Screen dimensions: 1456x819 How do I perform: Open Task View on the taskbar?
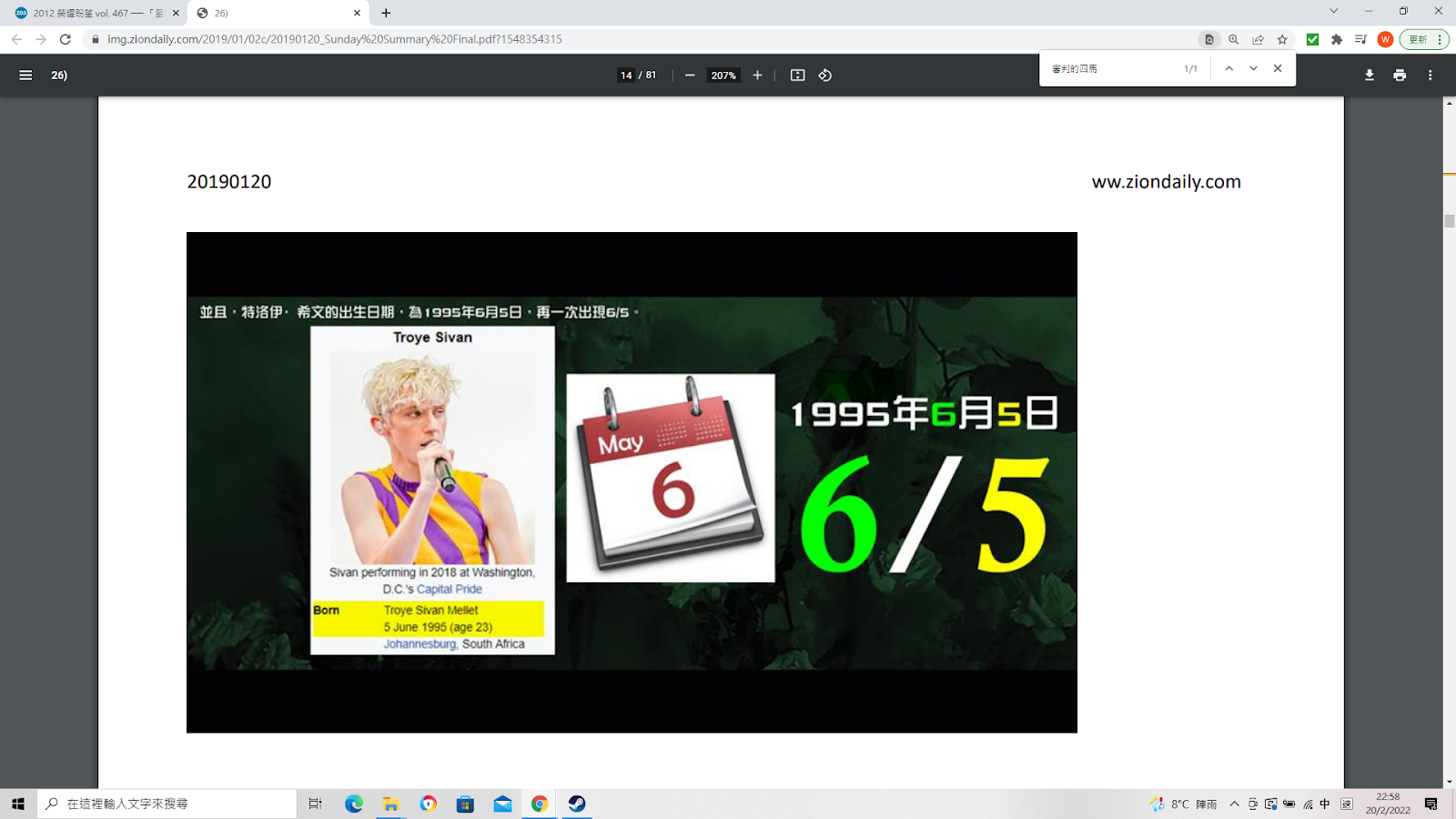coord(315,804)
